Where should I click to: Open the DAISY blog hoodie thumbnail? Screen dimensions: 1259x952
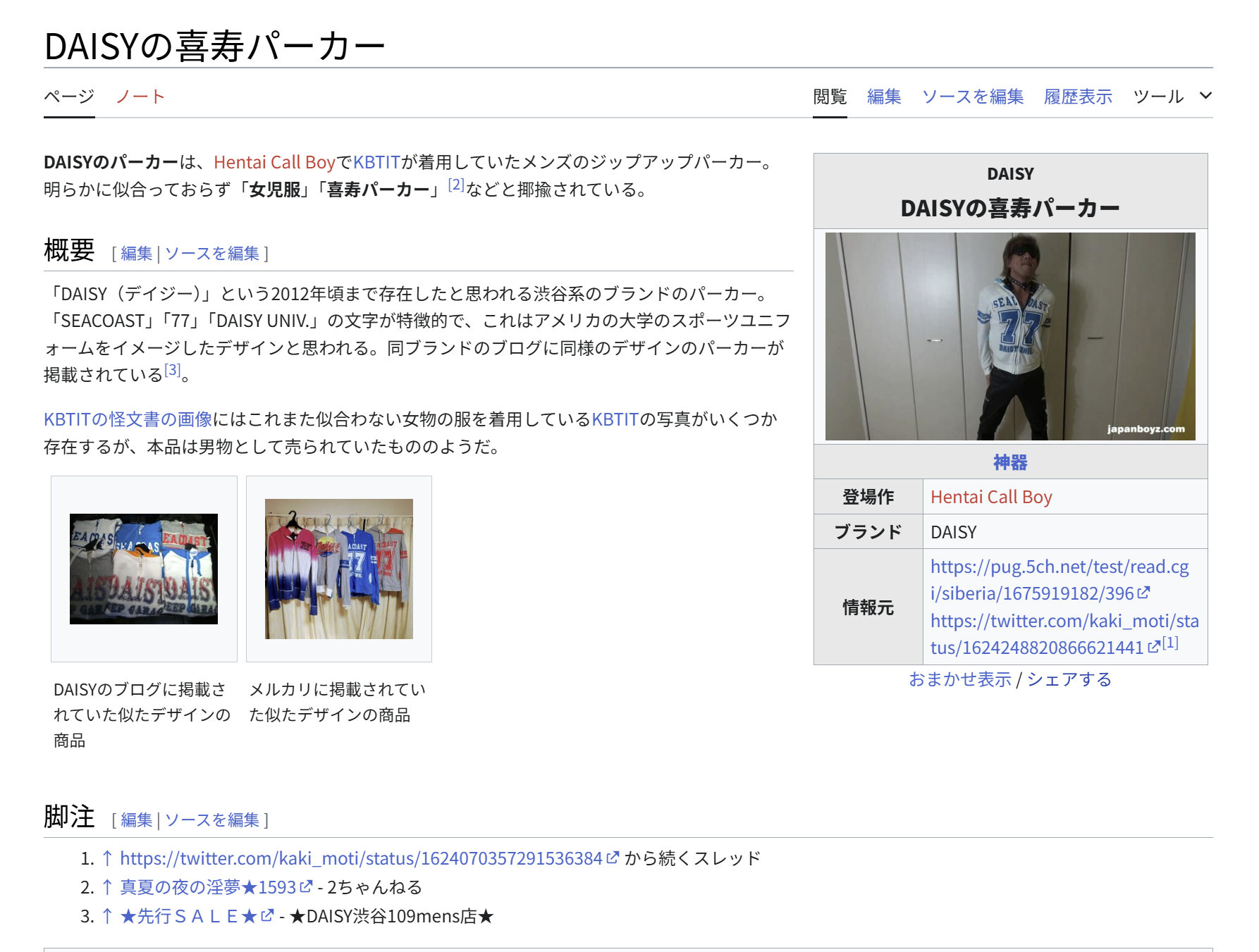pyautogui.click(x=144, y=569)
